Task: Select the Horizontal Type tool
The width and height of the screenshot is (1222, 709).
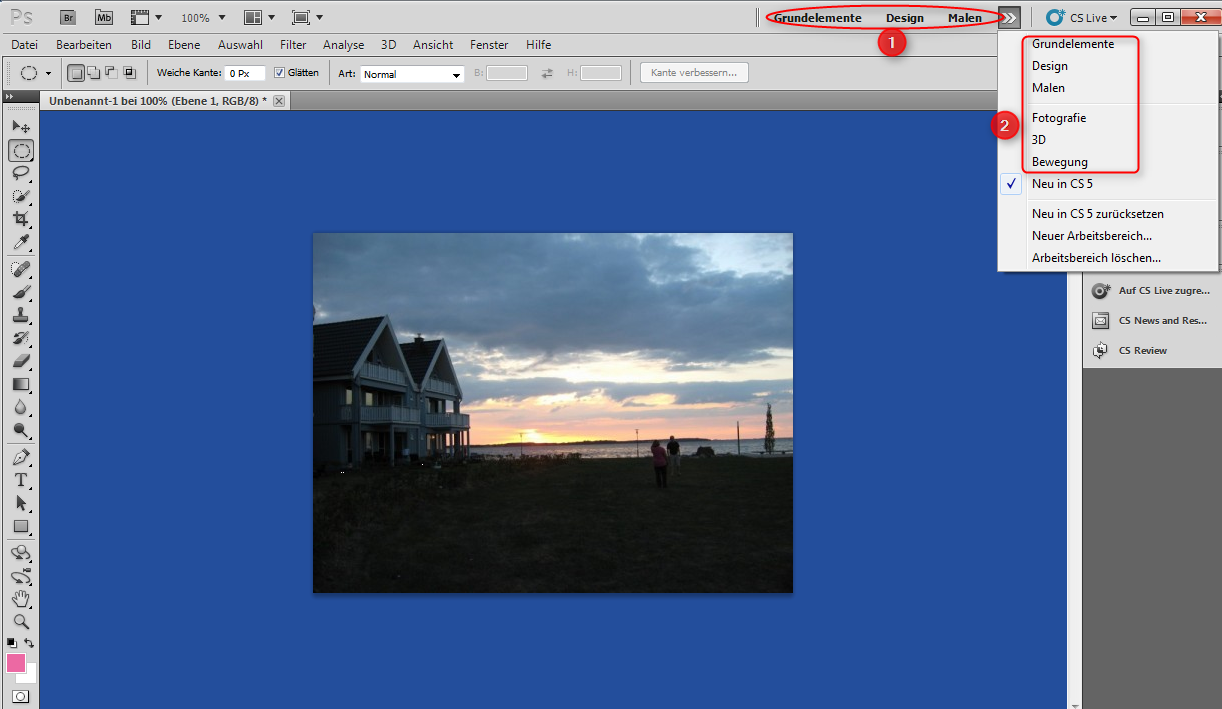Action: click(x=22, y=480)
